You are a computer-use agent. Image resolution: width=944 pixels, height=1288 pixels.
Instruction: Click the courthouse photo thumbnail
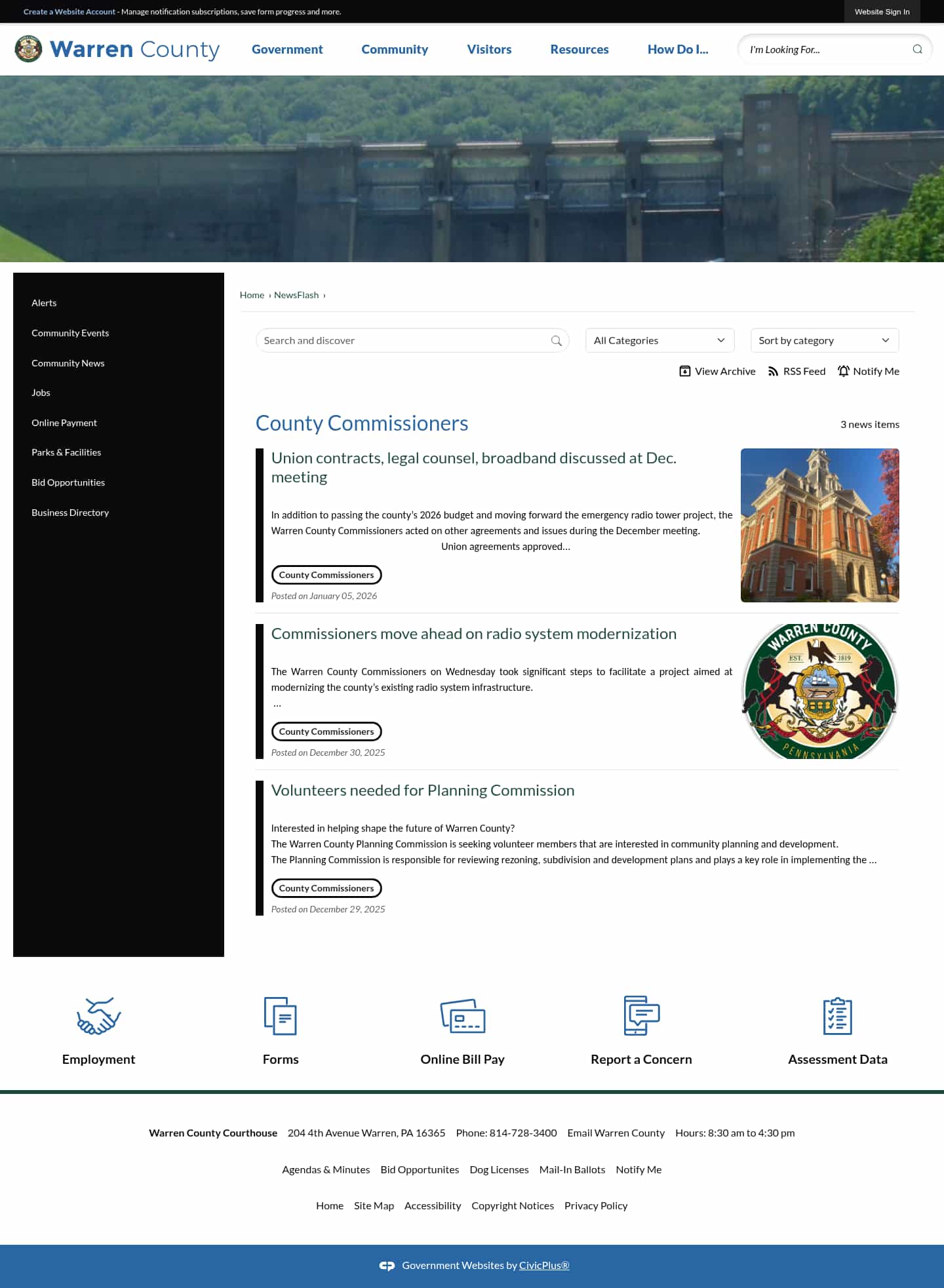click(x=819, y=525)
